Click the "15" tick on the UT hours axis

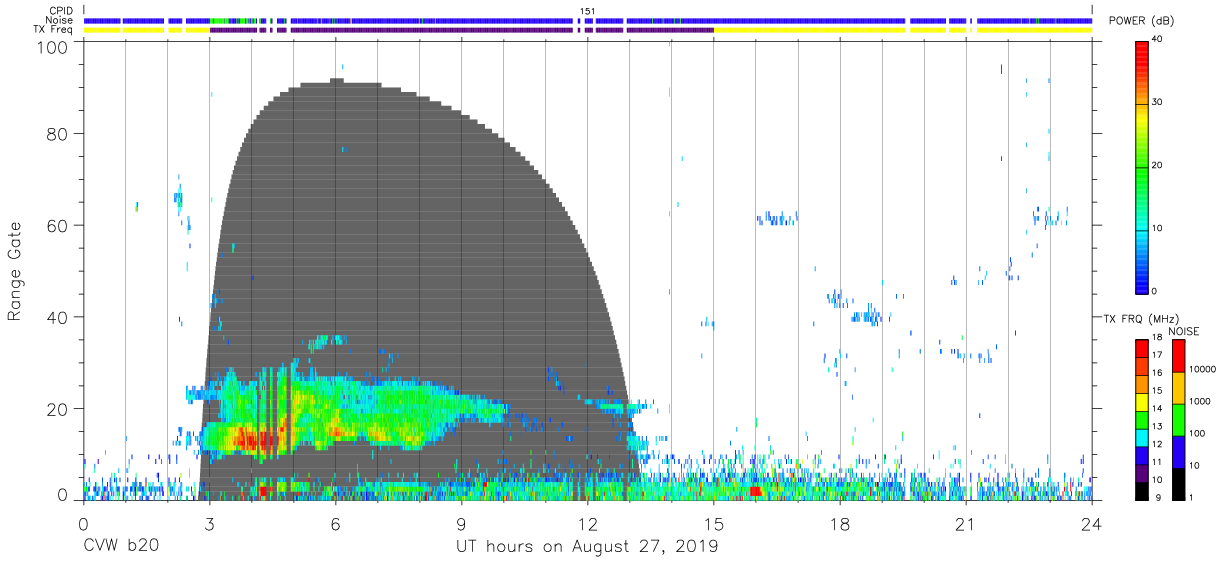(x=713, y=524)
